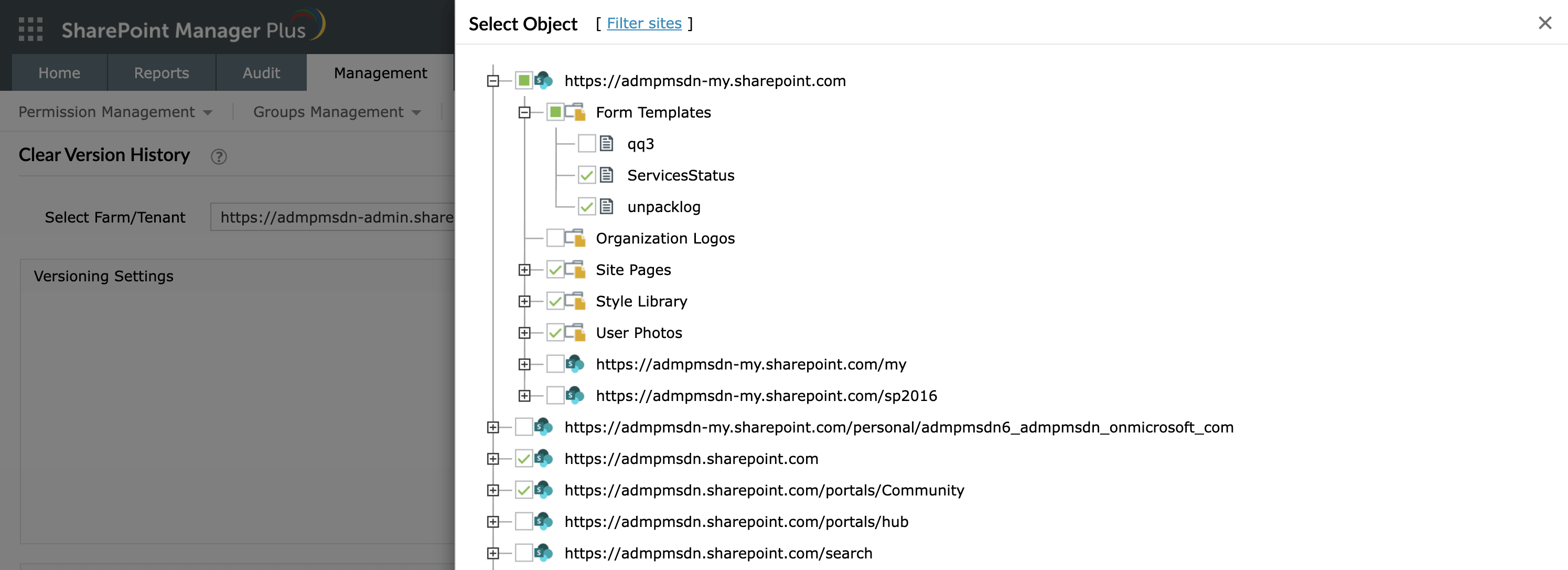
Task: Click the User Photos library folder icon
Action: (x=575, y=333)
